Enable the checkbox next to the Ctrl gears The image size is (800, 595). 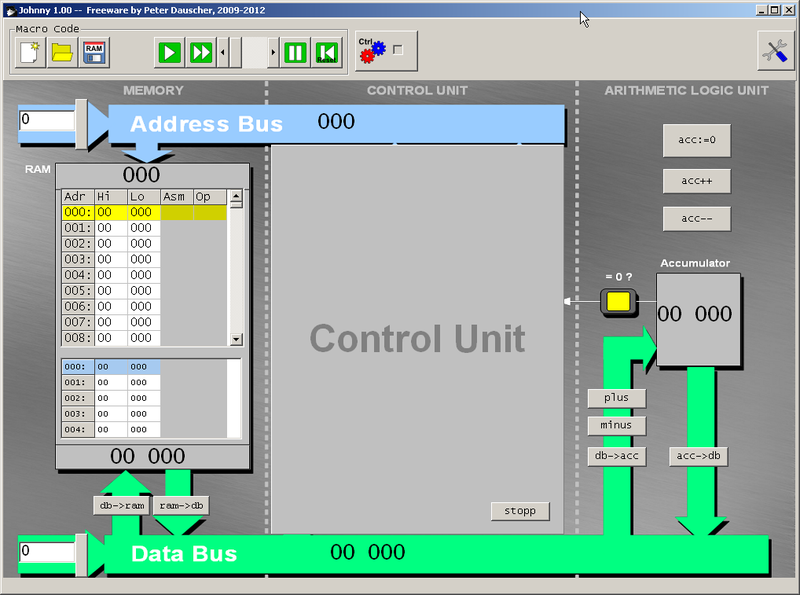point(398,50)
